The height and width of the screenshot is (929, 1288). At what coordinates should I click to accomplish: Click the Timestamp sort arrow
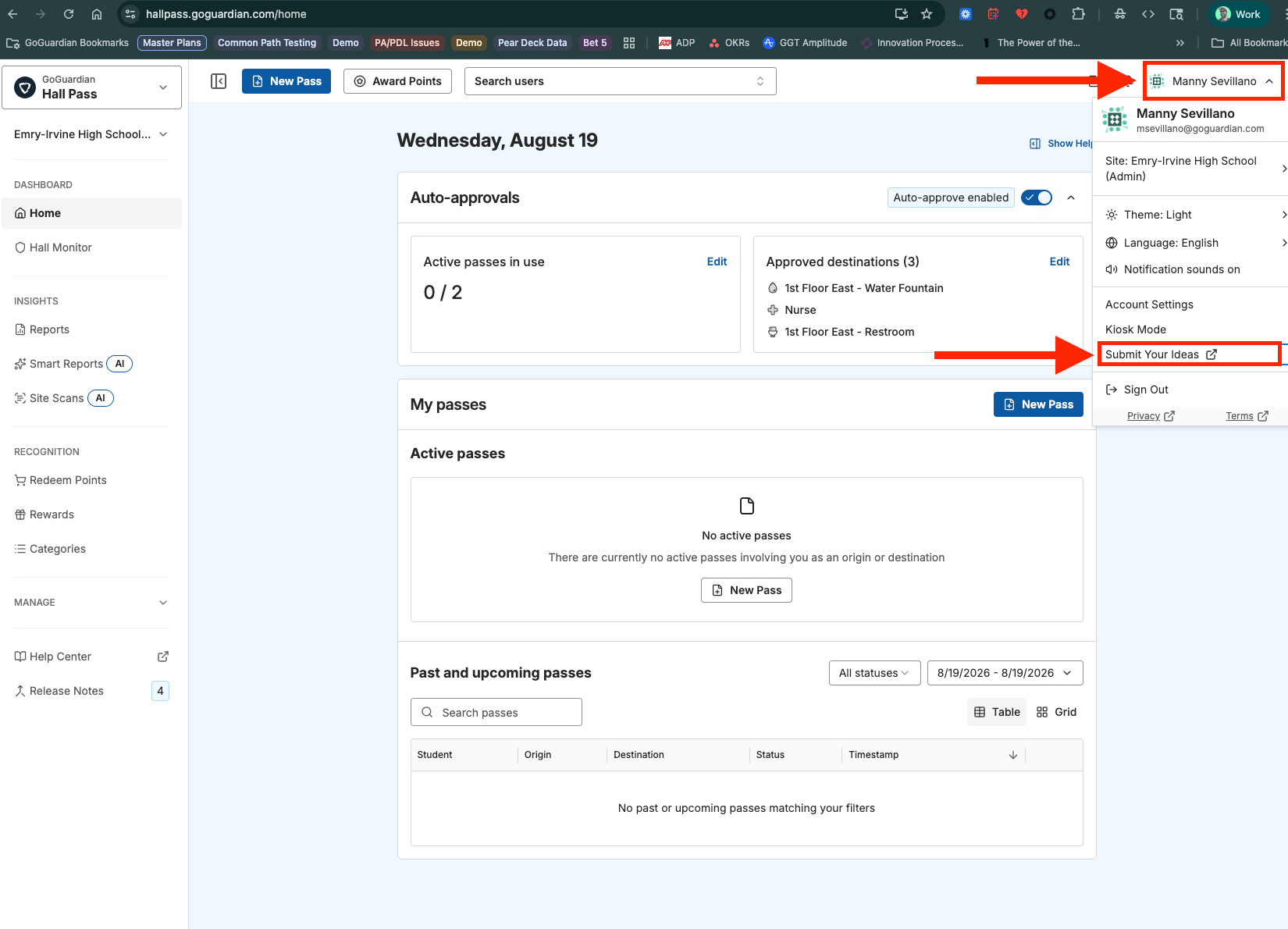click(1013, 755)
